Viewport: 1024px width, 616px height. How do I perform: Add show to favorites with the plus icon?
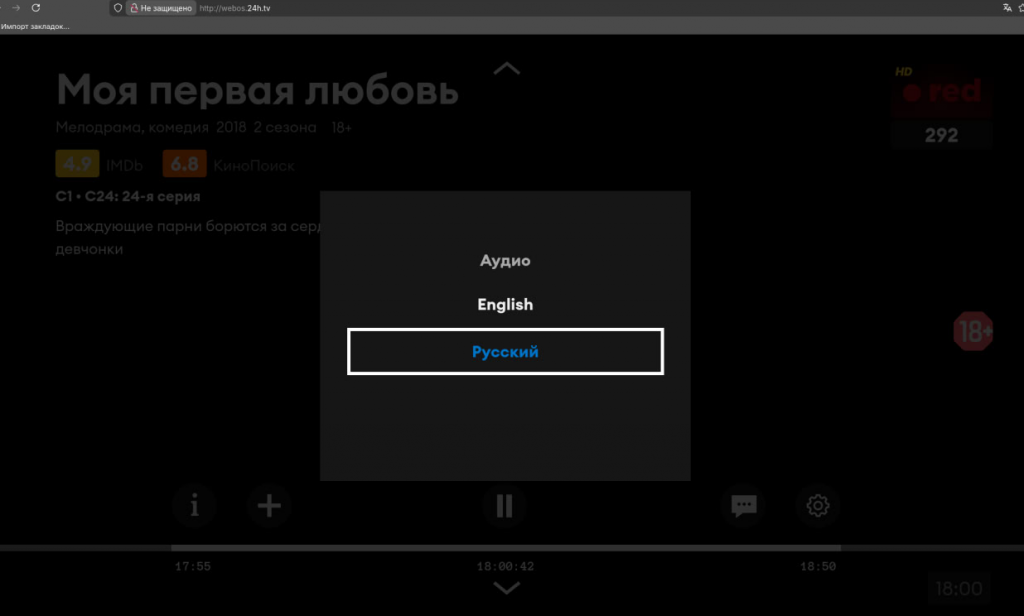point(269,506)
